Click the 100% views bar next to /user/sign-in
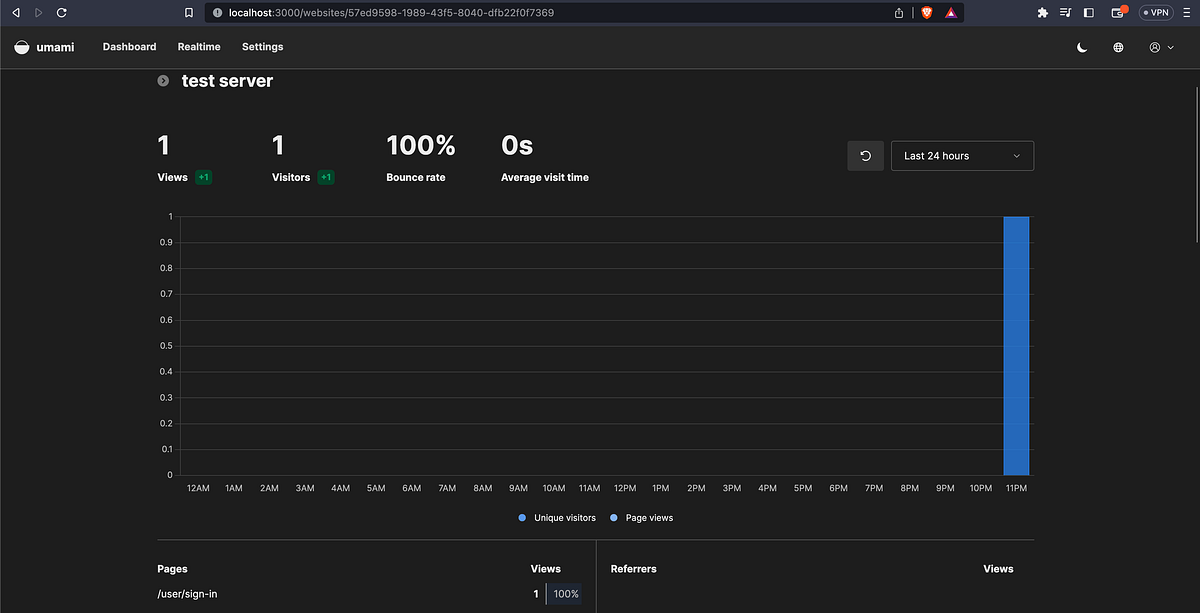This screenshot has height=613, width=1200. (x=565, y=593)
